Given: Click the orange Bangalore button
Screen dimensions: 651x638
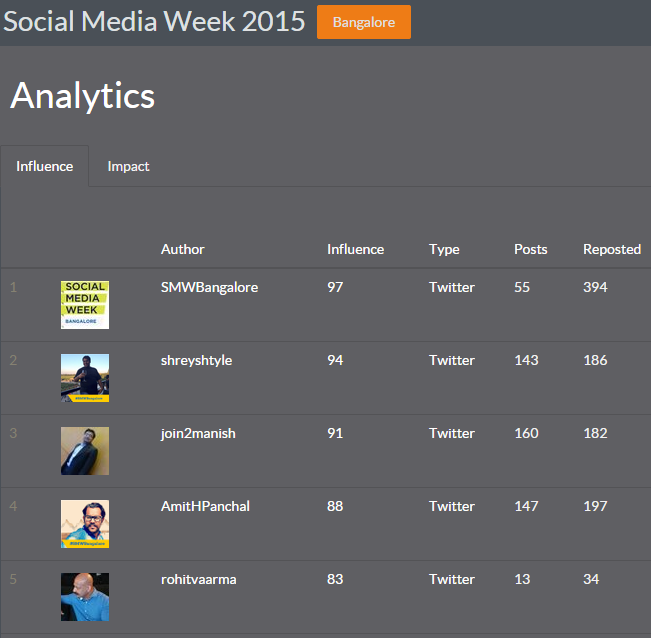Looking at the screenshot, I should point(364,22).
